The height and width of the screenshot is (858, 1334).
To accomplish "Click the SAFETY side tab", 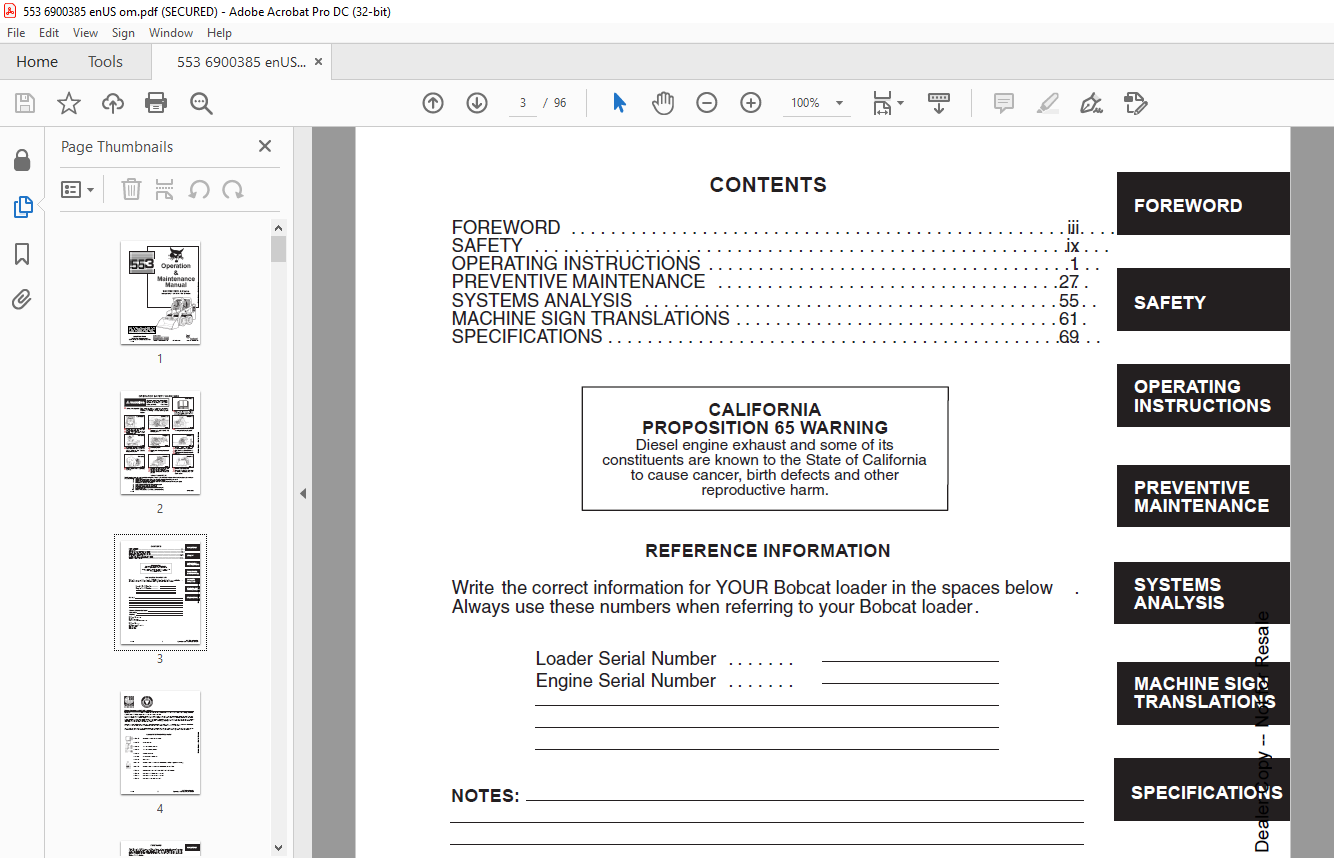I will pyautogui.click(x=1203, y=300).
